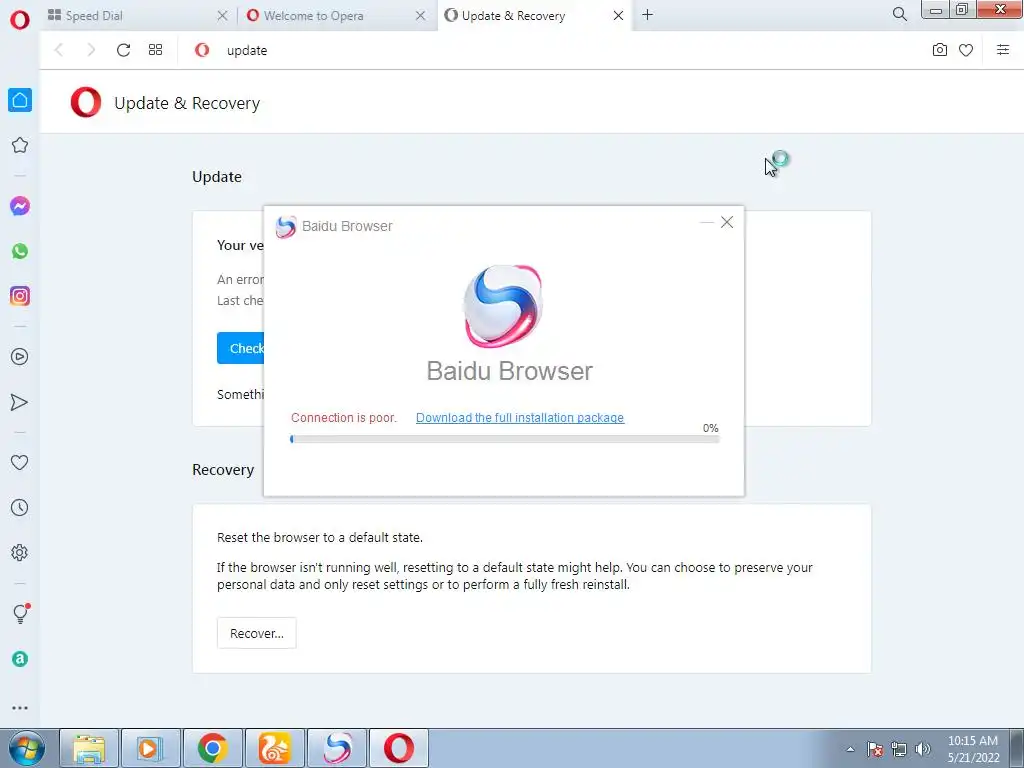Open network tray icon
Screen dimensions: 1024x768
tap(899, 749)
